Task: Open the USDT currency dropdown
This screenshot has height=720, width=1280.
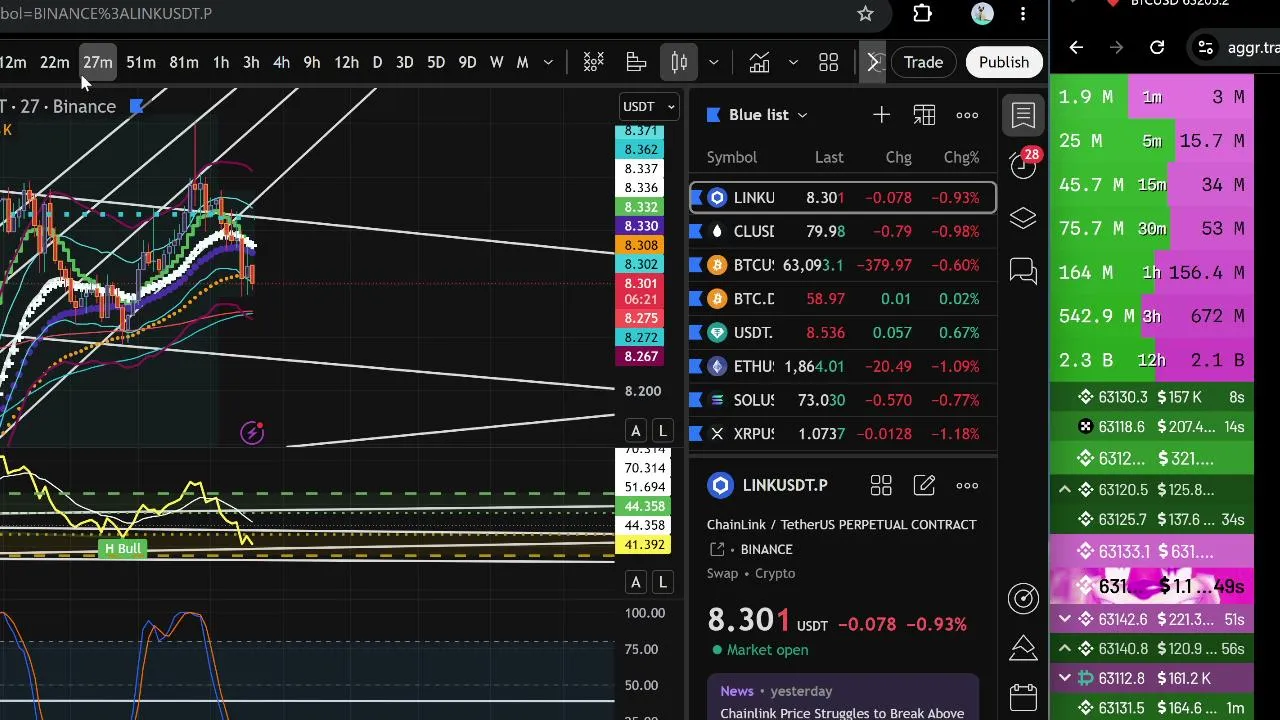Action: (x=650, y=106)
